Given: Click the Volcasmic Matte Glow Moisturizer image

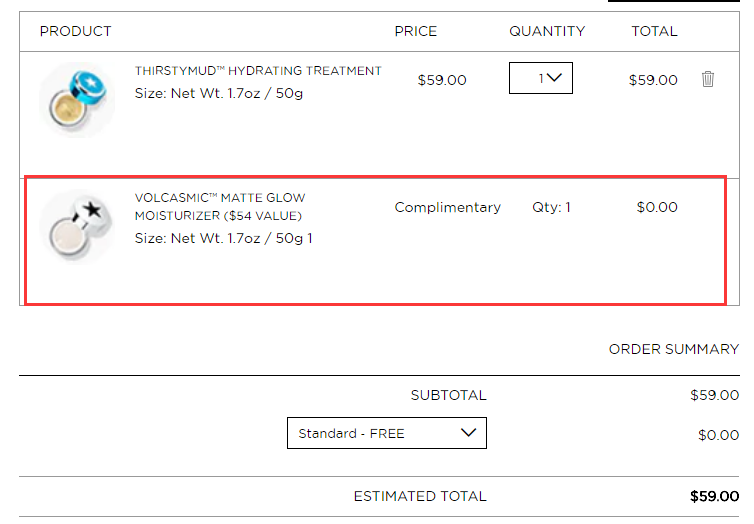Looking at the screenshot, I should click(x=77, y=227).
